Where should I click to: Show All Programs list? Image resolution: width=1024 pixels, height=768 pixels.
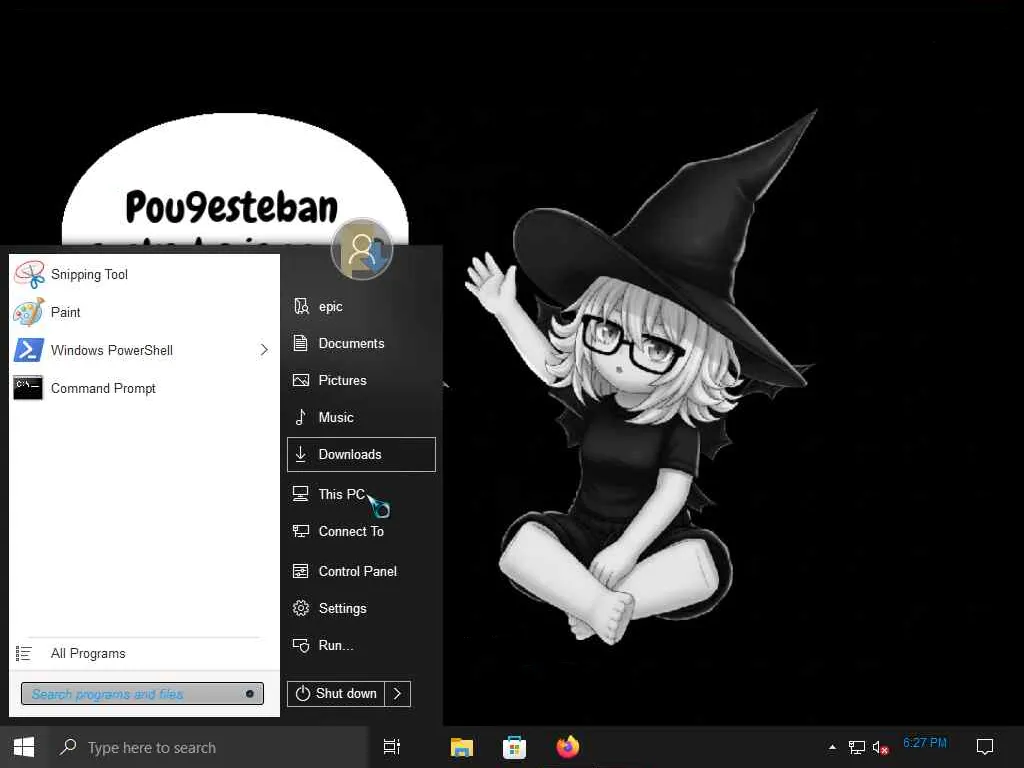click(x=144, y=653)
